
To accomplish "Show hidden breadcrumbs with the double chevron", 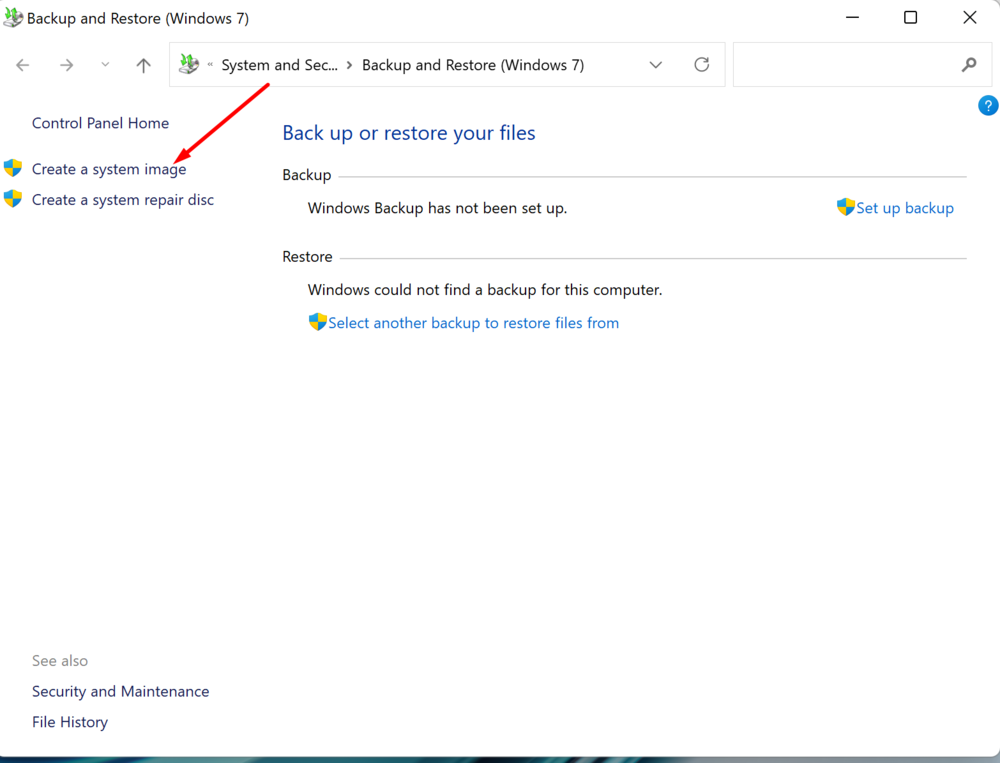I will [x=210, y=65].
